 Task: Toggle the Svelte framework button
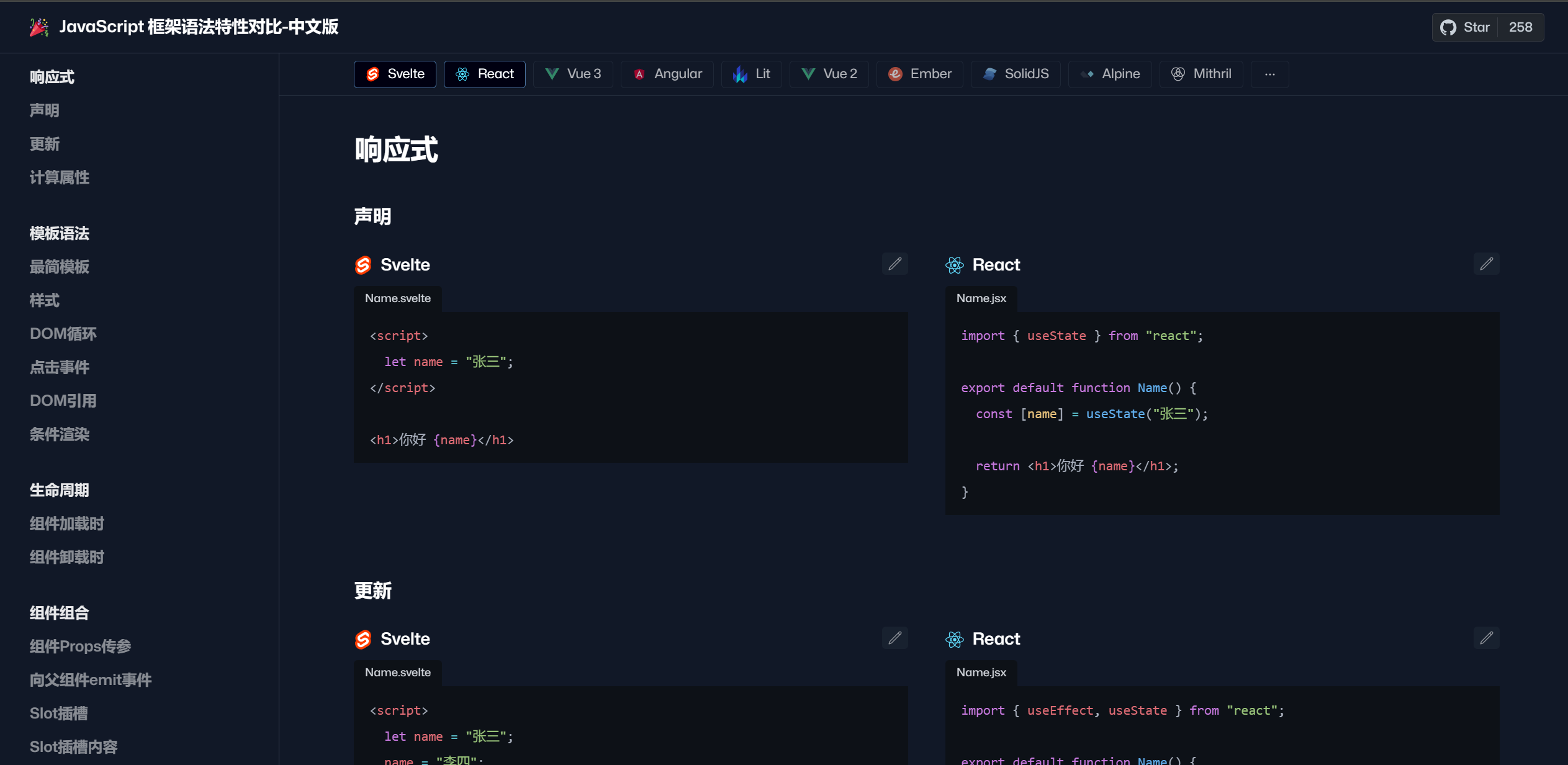coord(395,74)
